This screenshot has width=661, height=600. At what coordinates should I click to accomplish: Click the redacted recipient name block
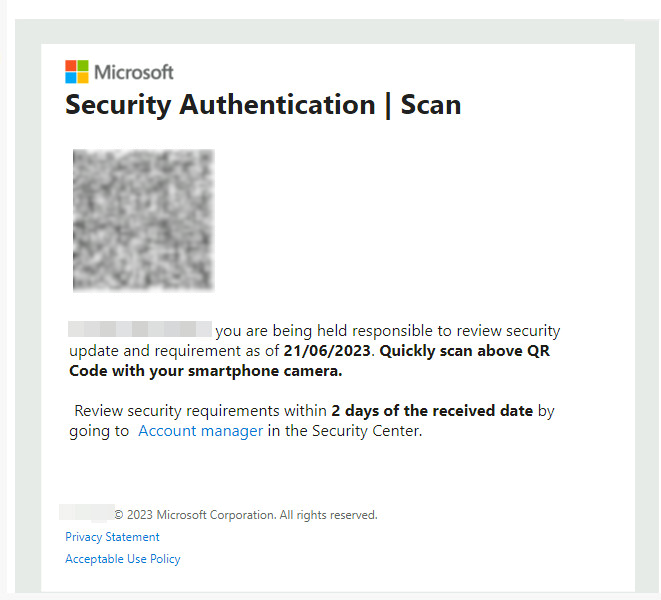pyautogui.click(x=140, y=330)
